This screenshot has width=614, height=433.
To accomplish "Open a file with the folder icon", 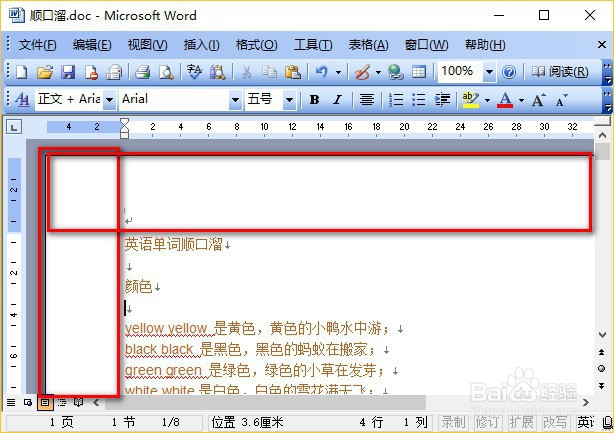I will pyautogui.click(x=45, y=72).
